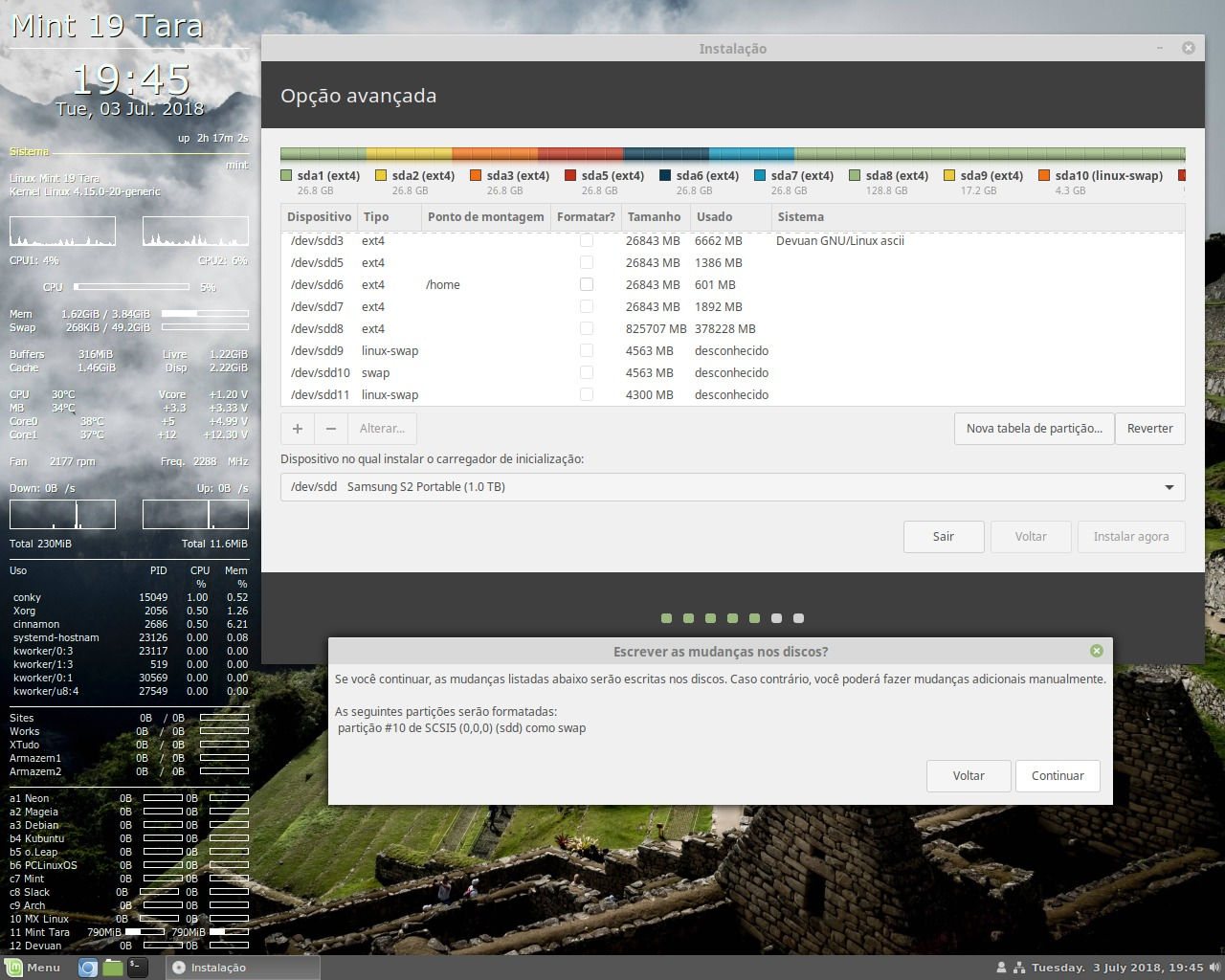Toggle format checkbox for /dev/sdd3

587,240
